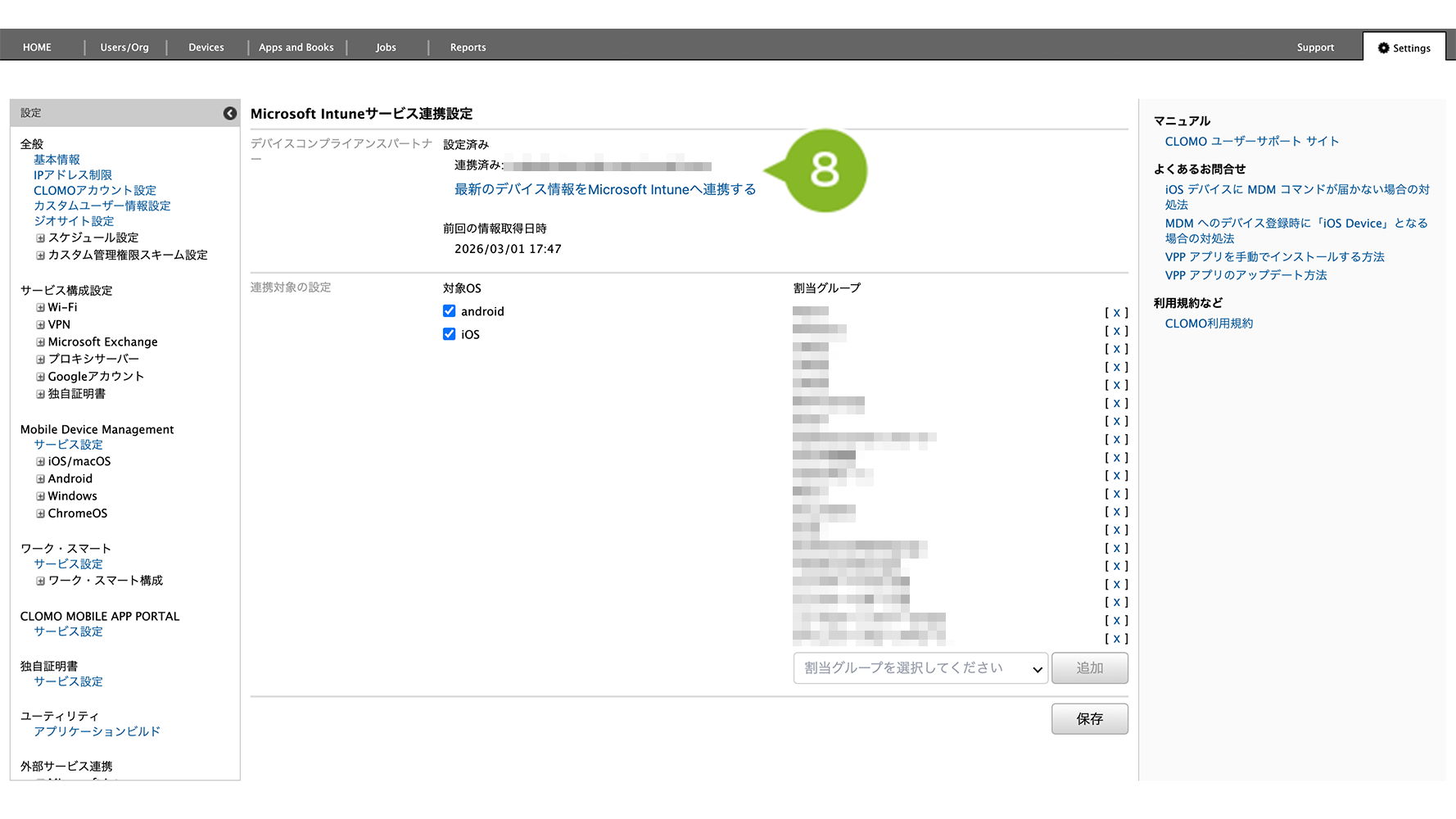This screenshot has height=819, width=1456.
Task: Open the CLOMO利用規約 link
Action: 1209,324
